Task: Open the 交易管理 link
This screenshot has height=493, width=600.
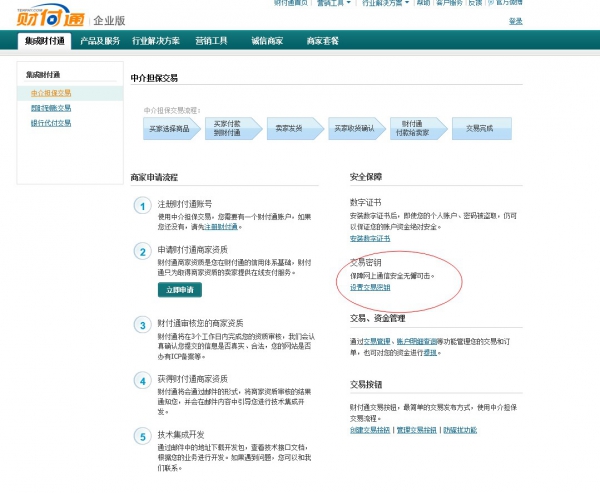Action: (x=377, y=341)
